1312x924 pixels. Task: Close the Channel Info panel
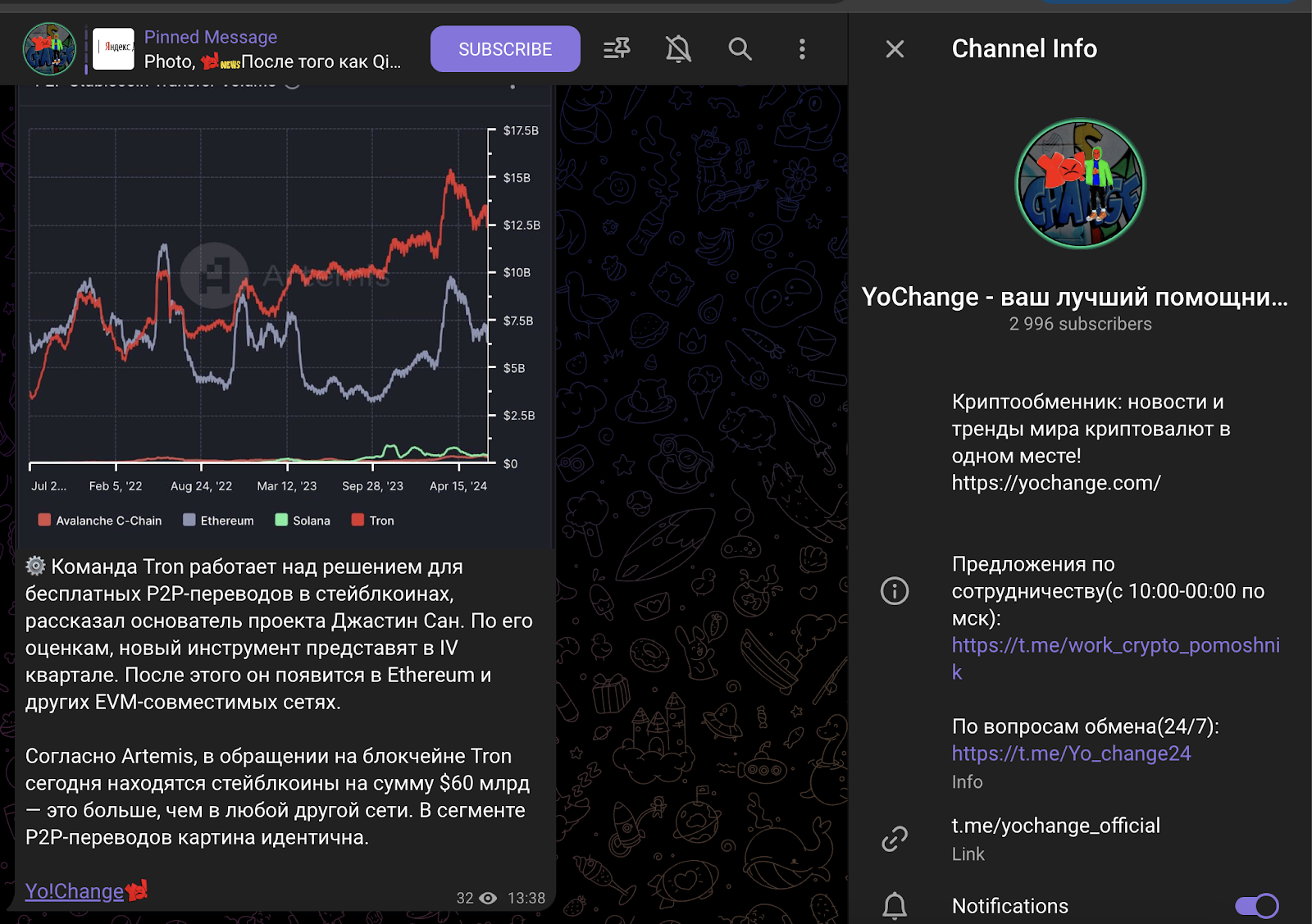[895, 49]
